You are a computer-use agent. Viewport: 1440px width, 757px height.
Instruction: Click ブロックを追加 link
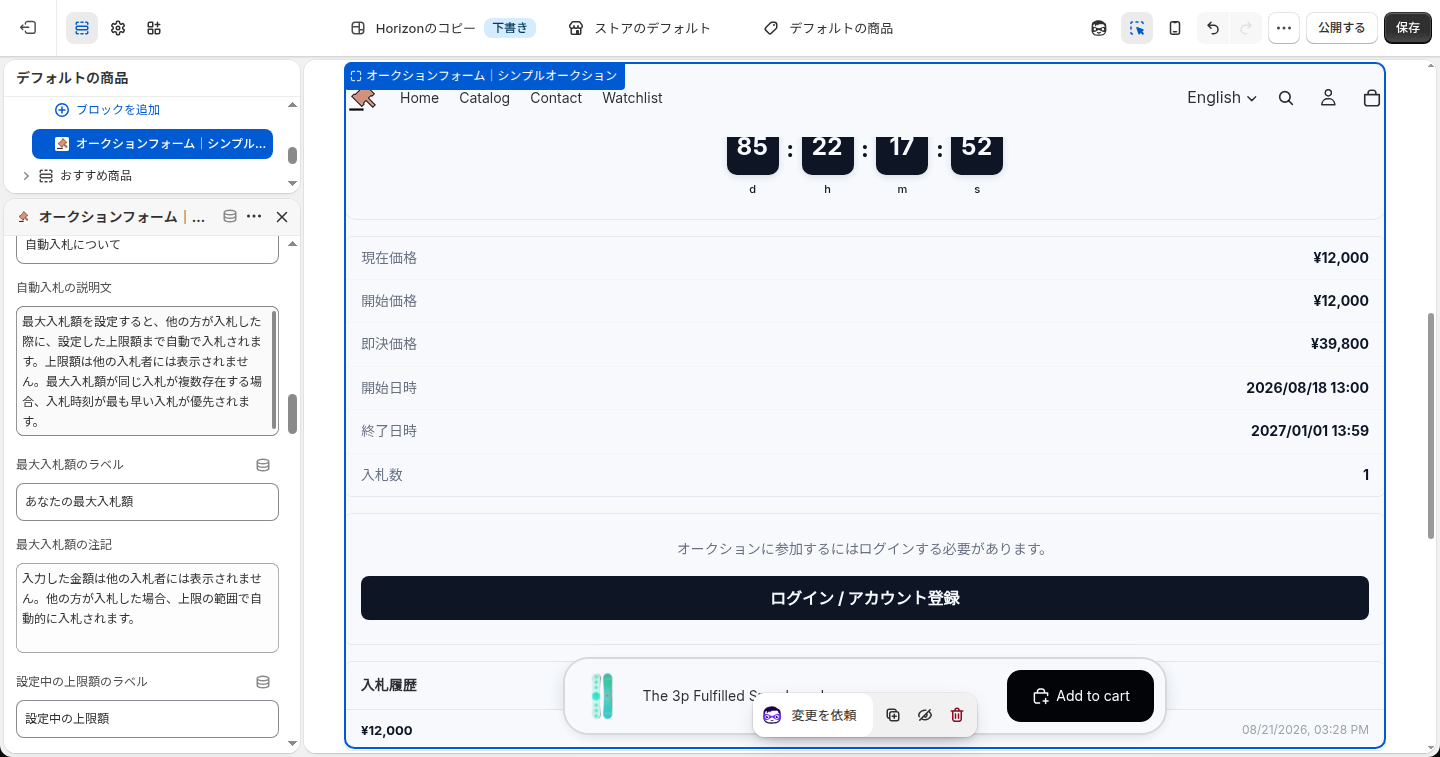107,110
